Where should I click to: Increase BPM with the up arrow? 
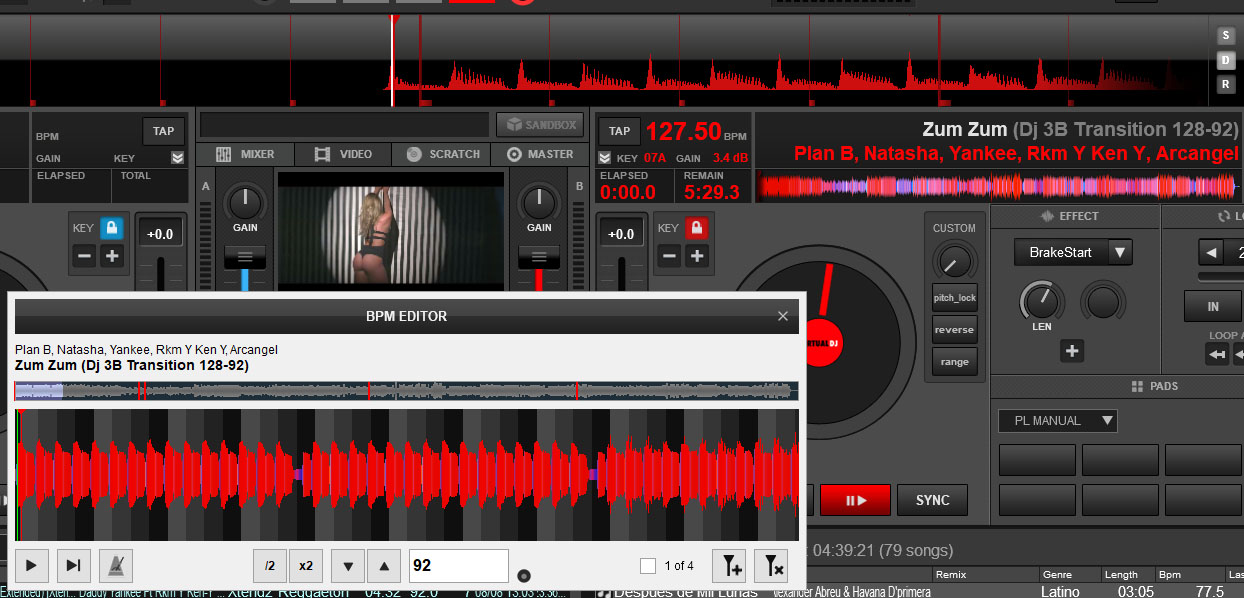(x=385, y=565)
